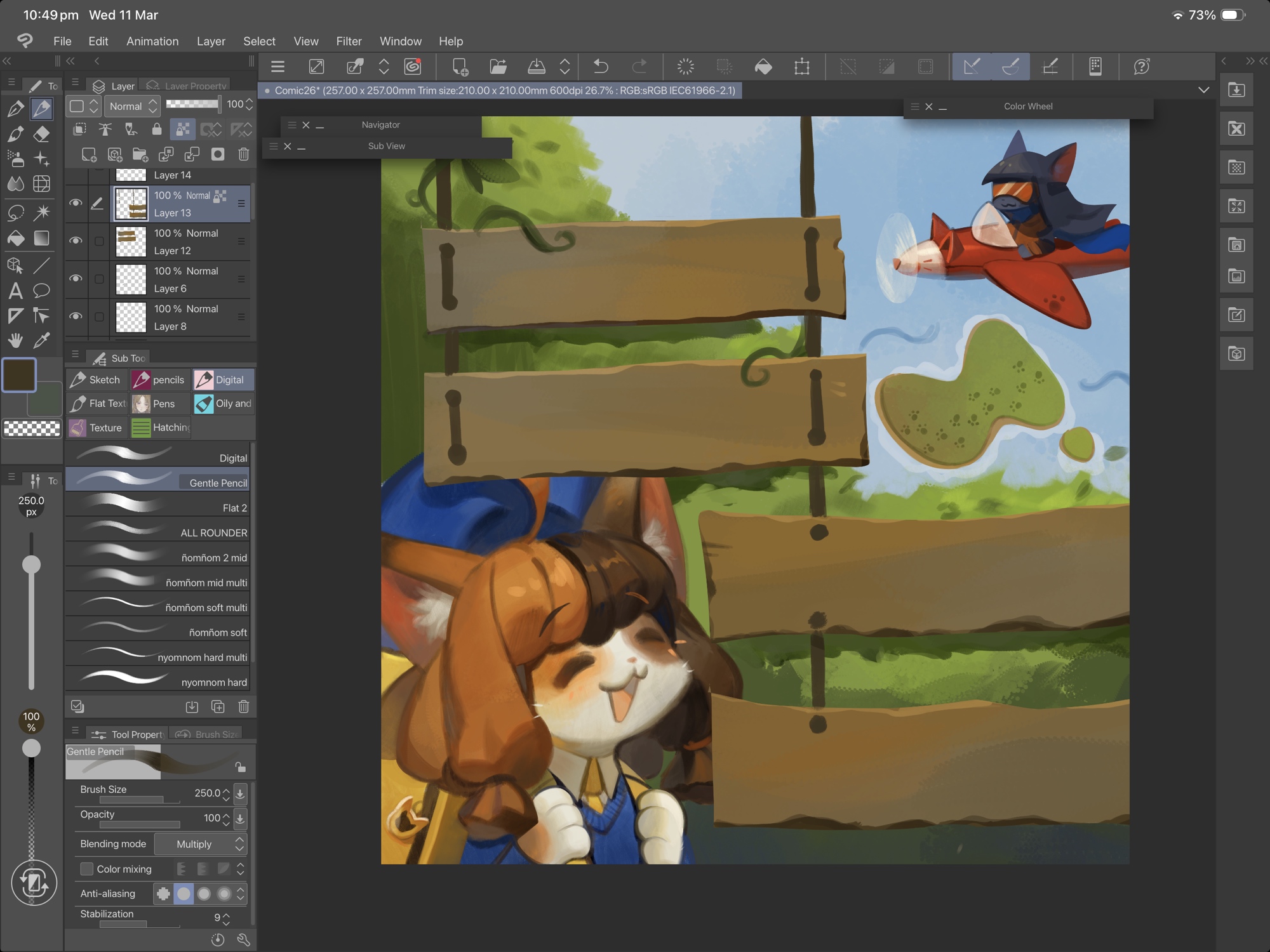The image size is (1270, 952).
Task: Select the Hand move tool
Action: (x=15, y=341)
